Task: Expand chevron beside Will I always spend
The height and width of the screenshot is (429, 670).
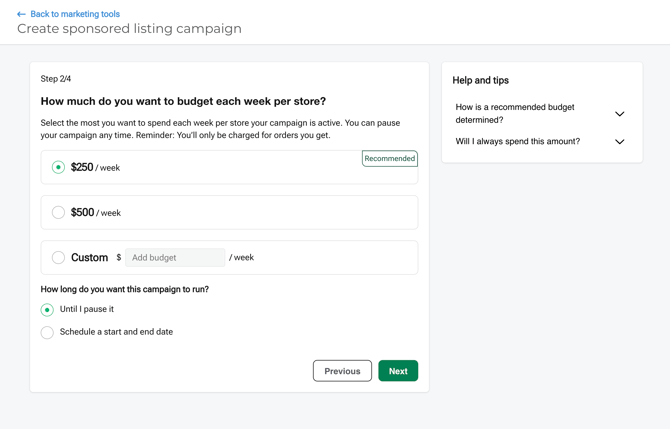Action: (619, 142)
